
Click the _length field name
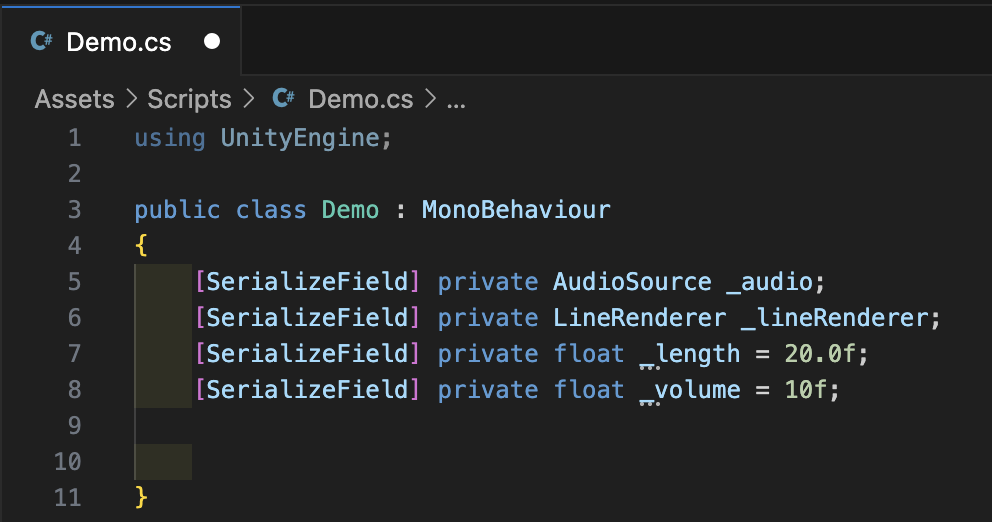point(690,355)
